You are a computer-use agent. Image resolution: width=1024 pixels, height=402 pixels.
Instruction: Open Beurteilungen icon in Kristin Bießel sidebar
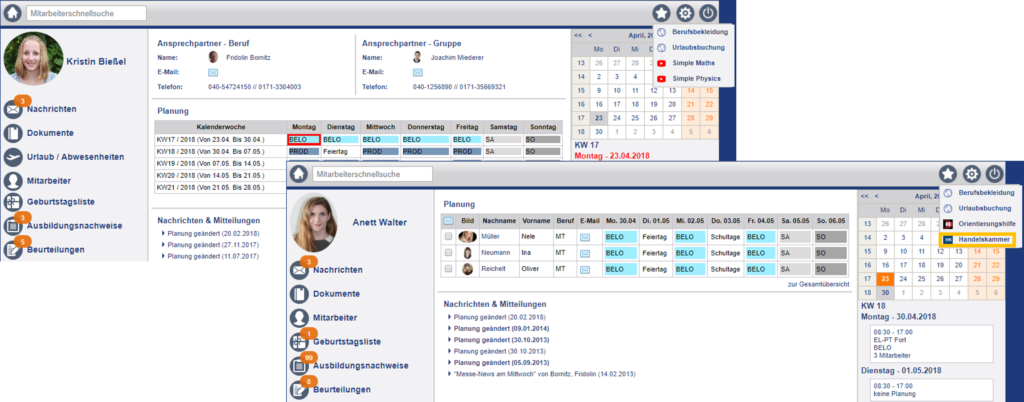(x=13, y=250)
